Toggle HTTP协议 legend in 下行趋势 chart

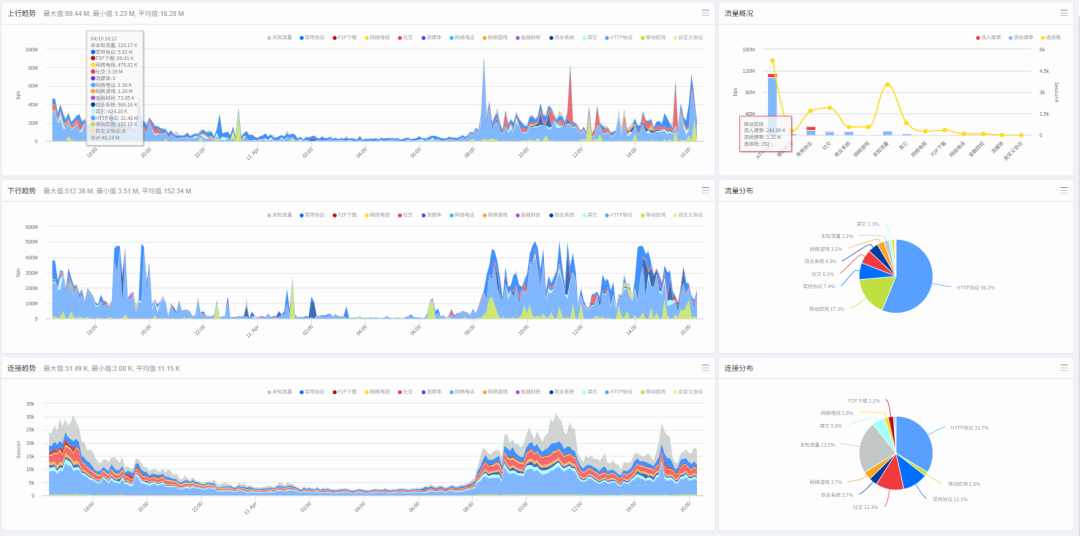tap(619, 215)
